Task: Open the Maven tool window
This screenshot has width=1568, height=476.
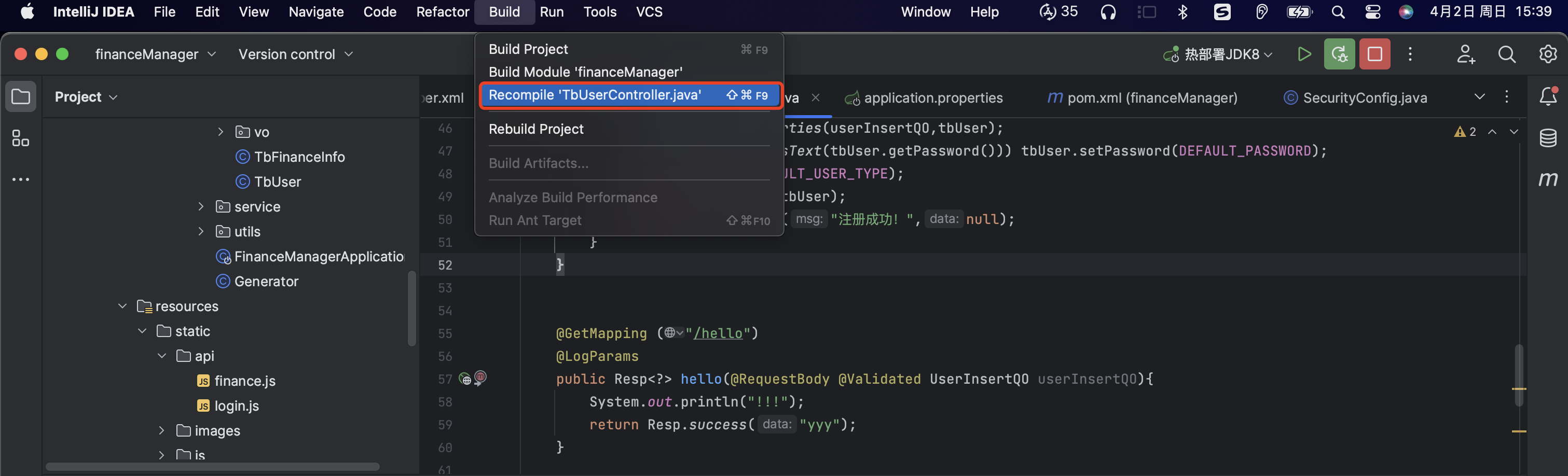Action: pos(1547,179)
